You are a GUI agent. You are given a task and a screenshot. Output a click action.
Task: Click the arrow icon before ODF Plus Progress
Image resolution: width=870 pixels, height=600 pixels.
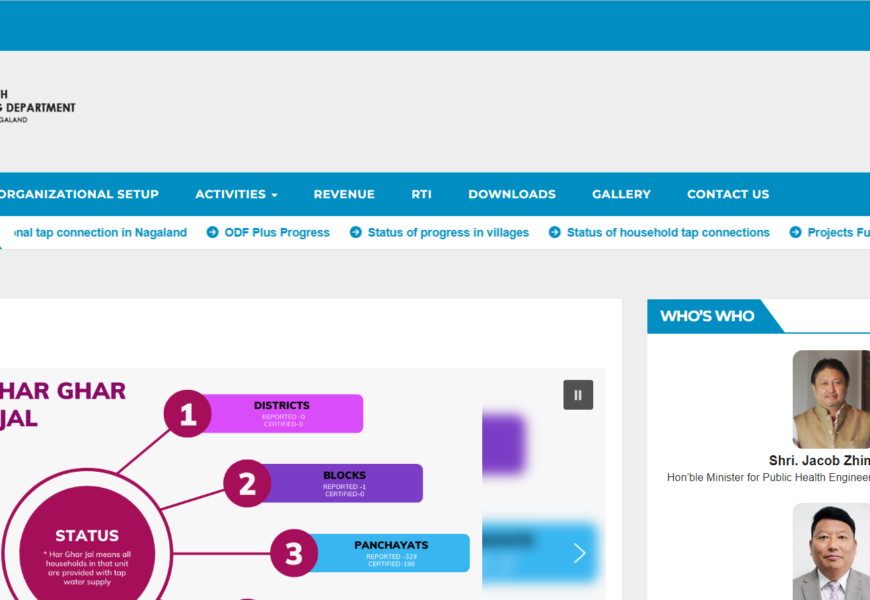click(x=212, y=232)
